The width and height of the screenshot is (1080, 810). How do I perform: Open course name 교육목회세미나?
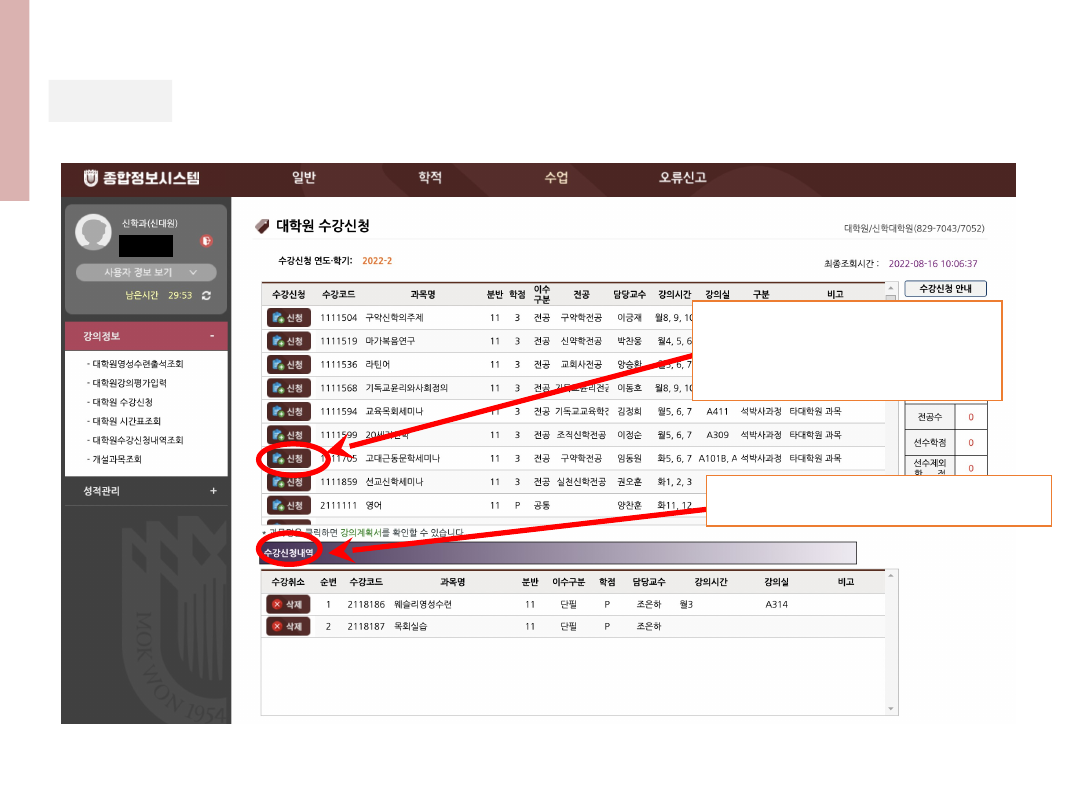[394, 411]
